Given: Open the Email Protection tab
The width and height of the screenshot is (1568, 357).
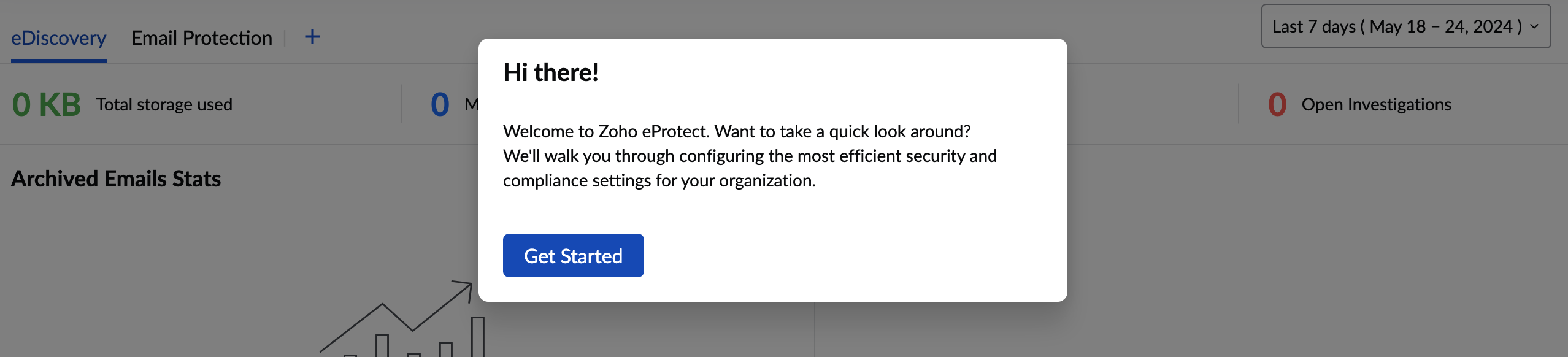Looking at the screenshot, I should pyautogui.click(x=201, y=38).
